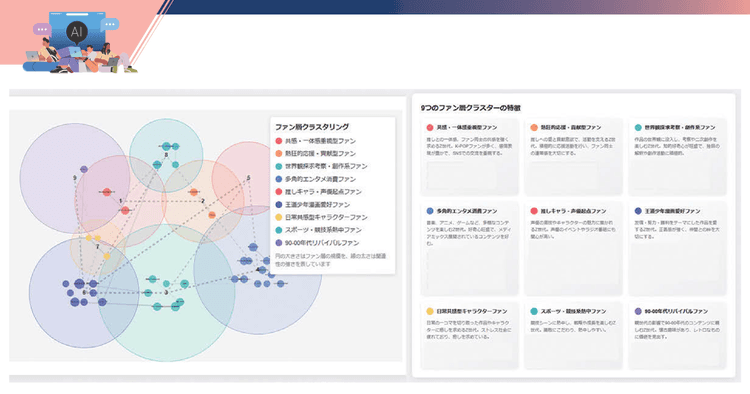The height and width of the screenshot is (394, 750).
Task: Click the 9つのファン層クラスターの特徴 panel heading
Action: [471, 108]
